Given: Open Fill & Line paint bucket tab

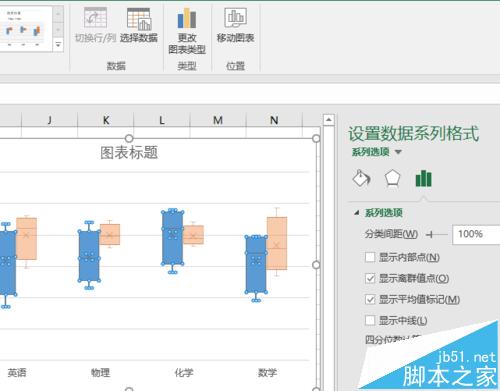Looking at the screenshot, I should [361, 179].
